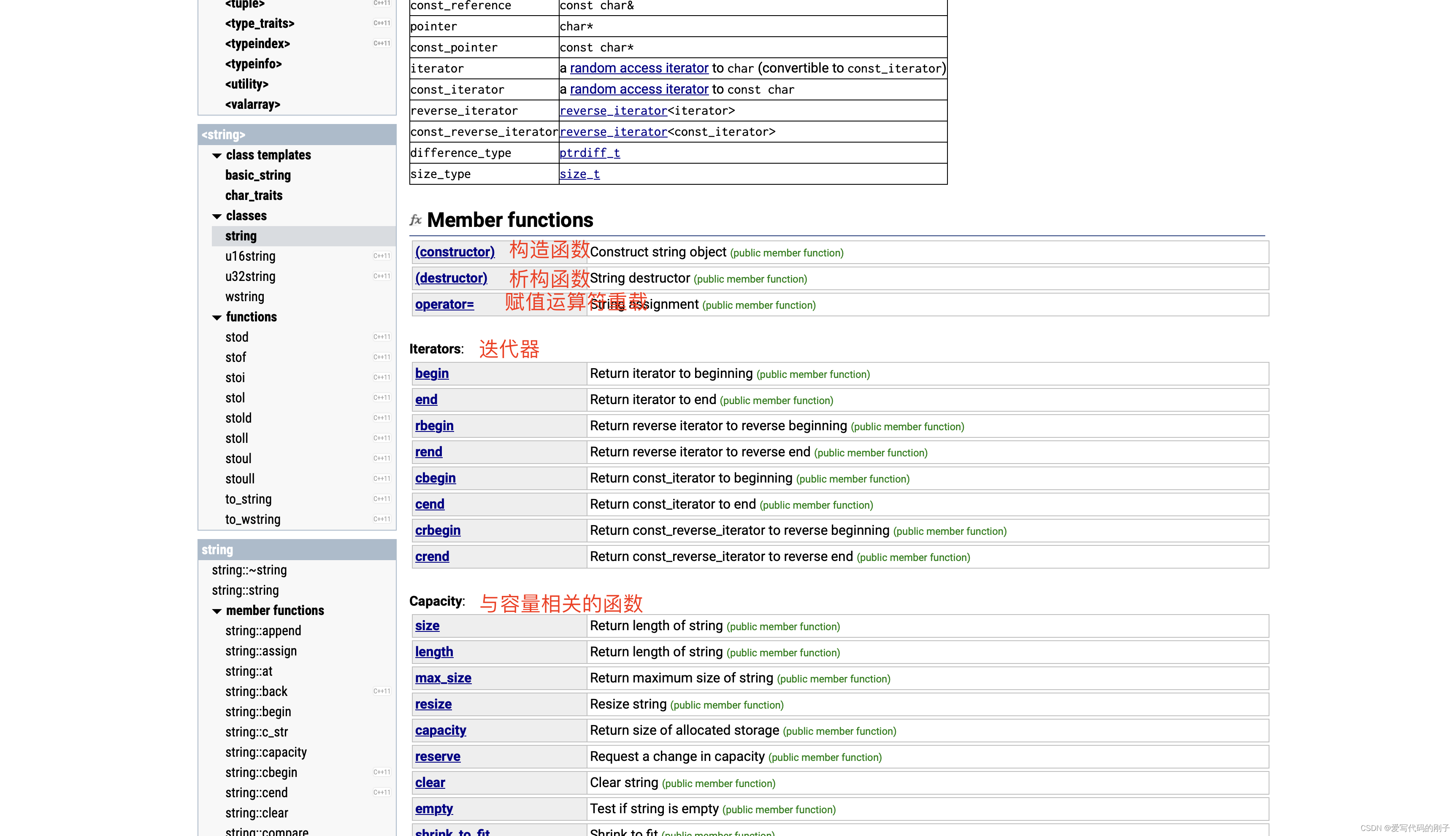Open the stol function entry
This screenshot has width=1456, height=836.
(x=235, y=398)
